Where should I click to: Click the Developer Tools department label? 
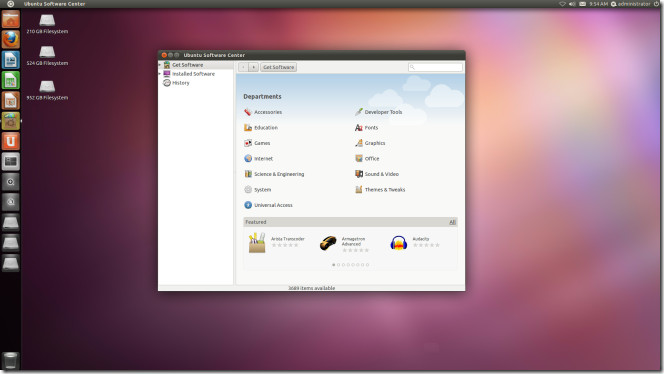383,112
